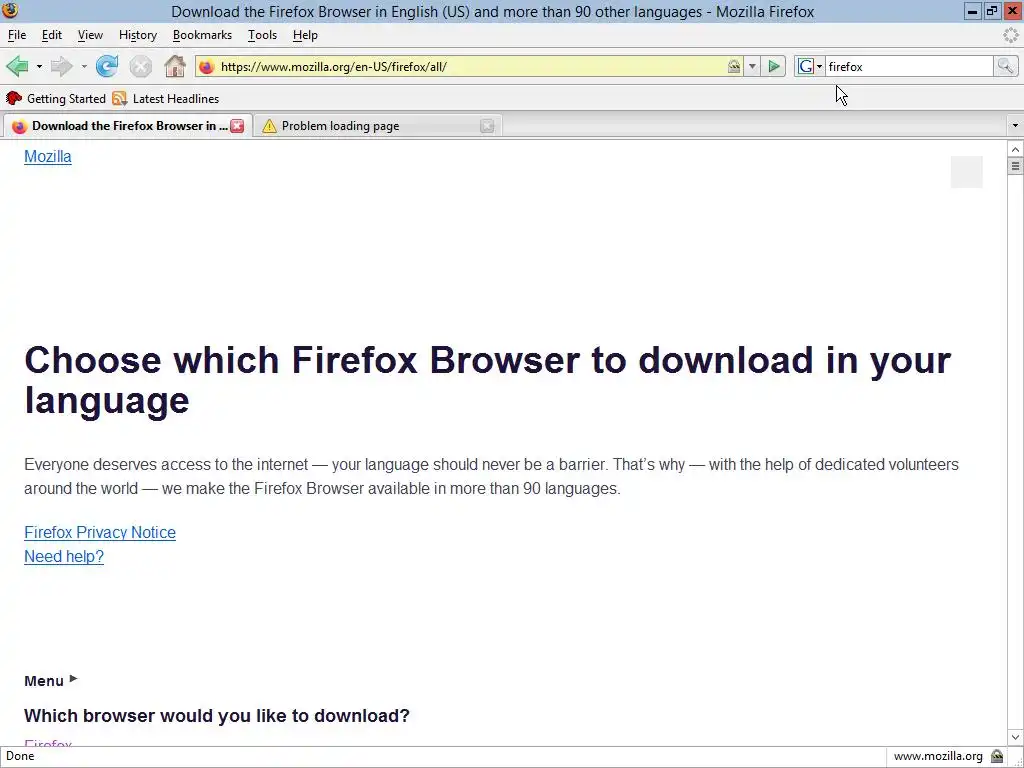Click the Firefox icon in the title bar
The width and height of the screenshot is (1024, 768).
10,10
